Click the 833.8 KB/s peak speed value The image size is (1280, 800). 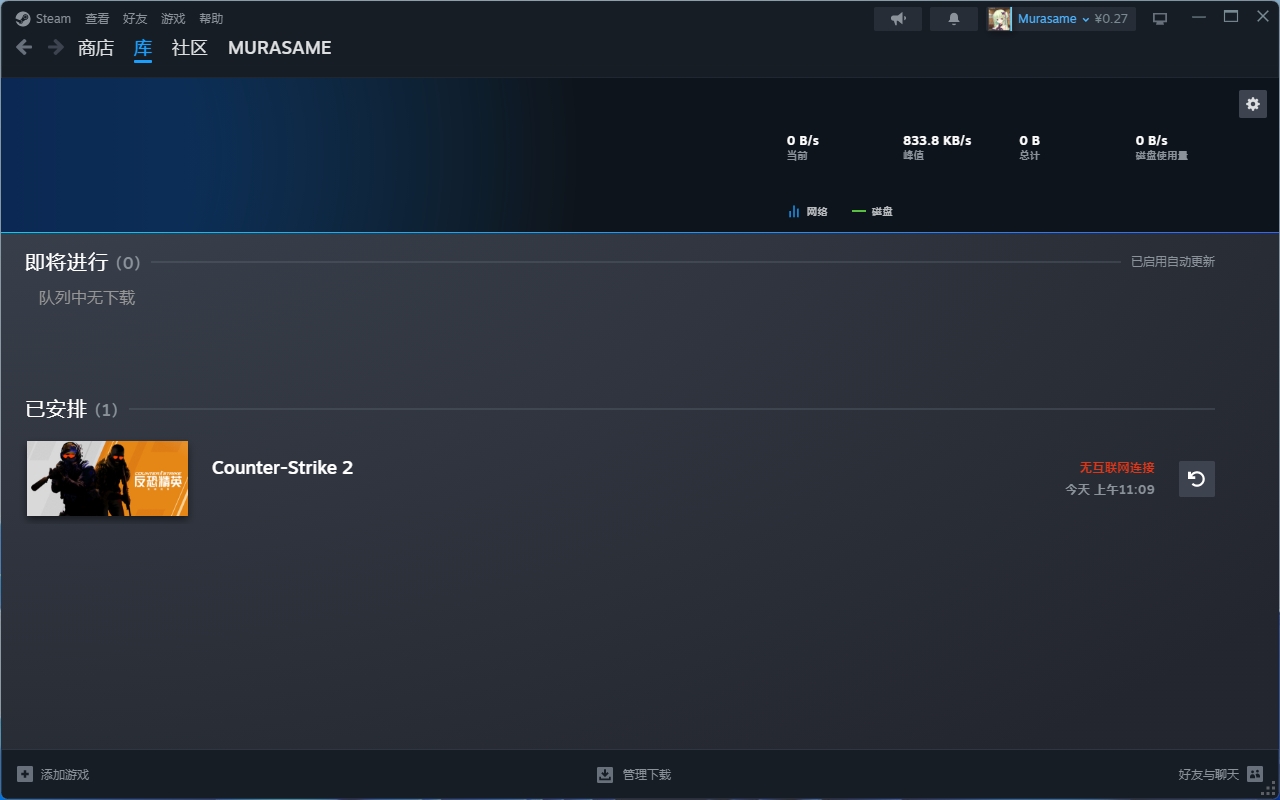pyautogui.click(x=937, y=141)
